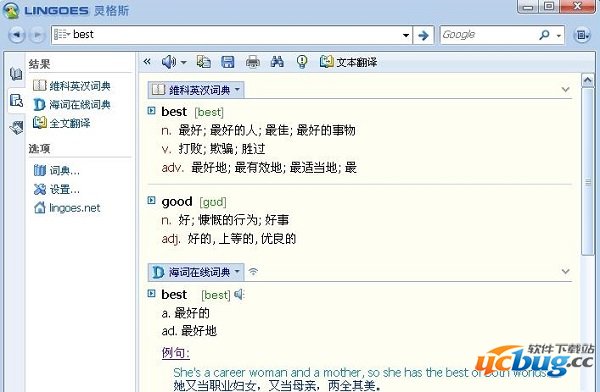Screen dimensions: 600x392
Task: Open the 文本翻译 text translation button
Action: click(348, 62)
